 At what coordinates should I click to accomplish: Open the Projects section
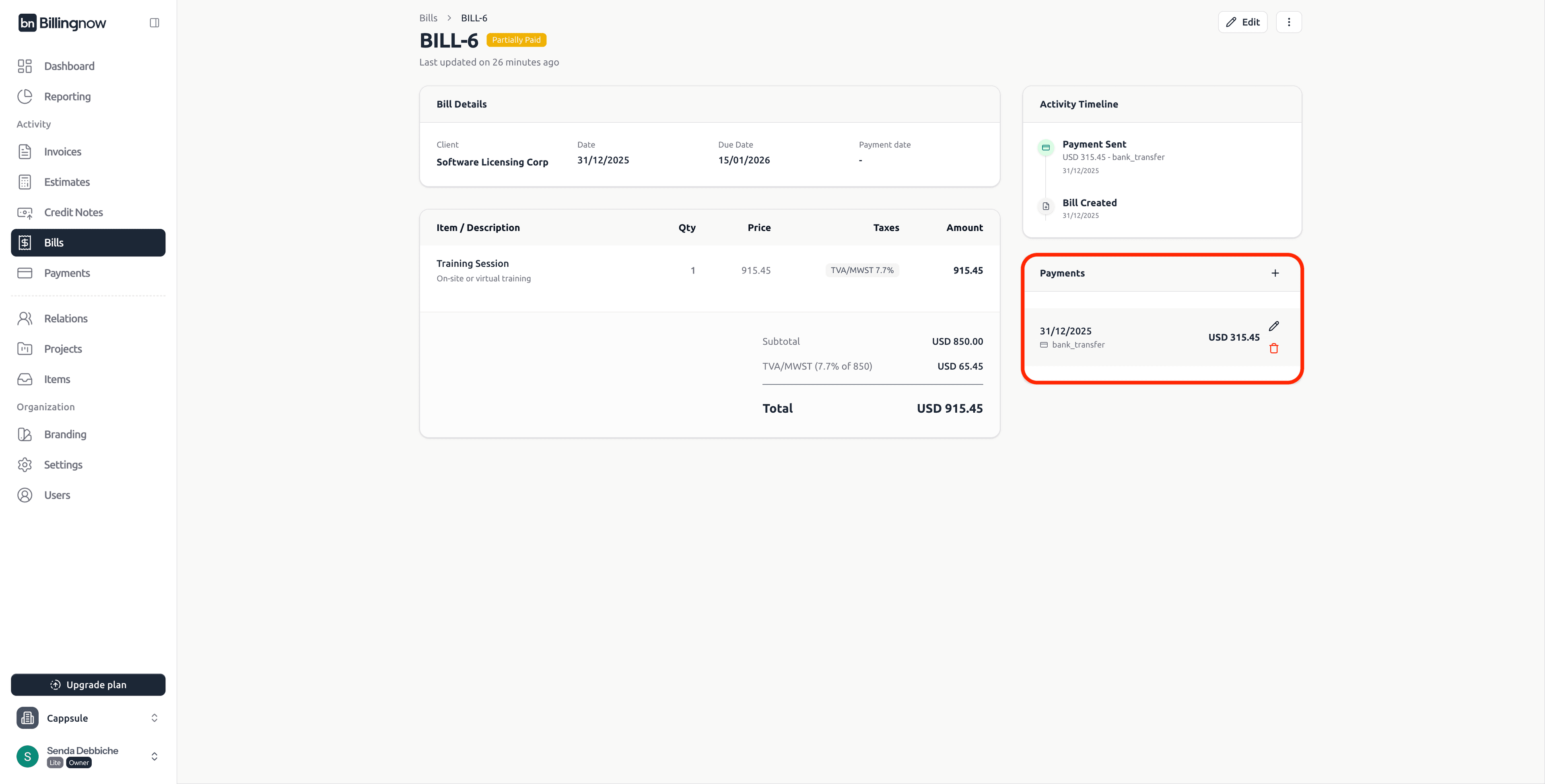(x=63, y=348)
